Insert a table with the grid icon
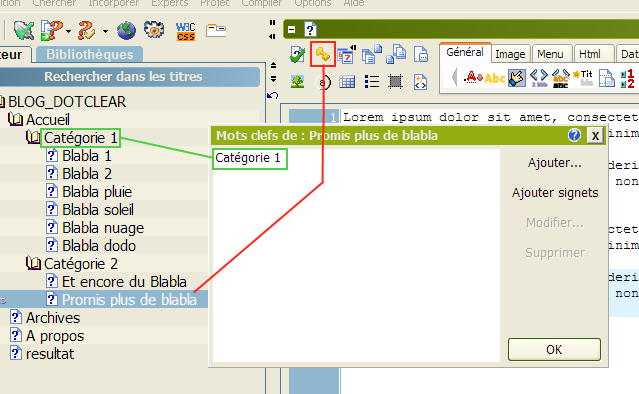The height and width of the screenshot is (394, 639). pos(347,82)
